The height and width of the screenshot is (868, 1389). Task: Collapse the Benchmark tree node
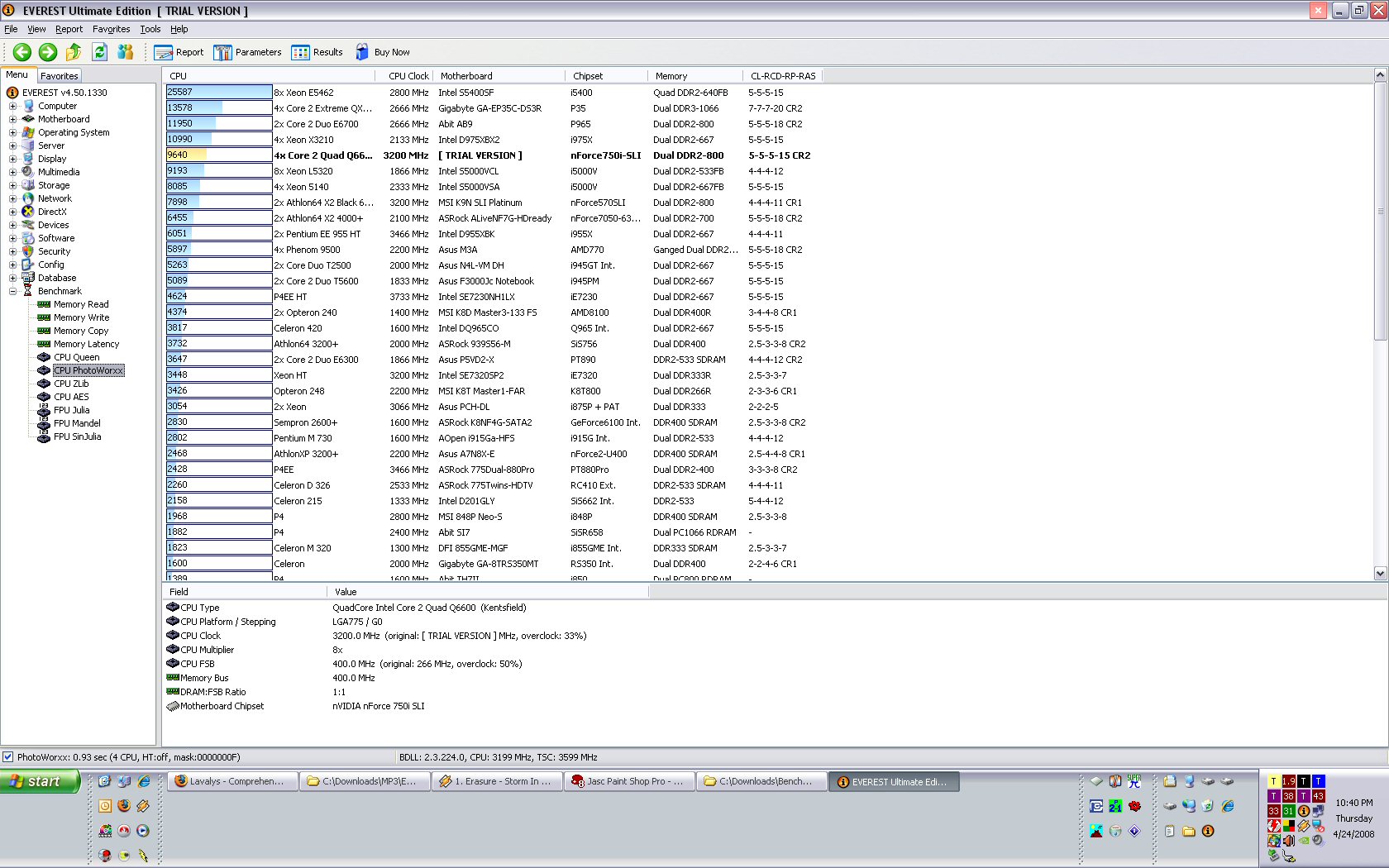[12, 291]
